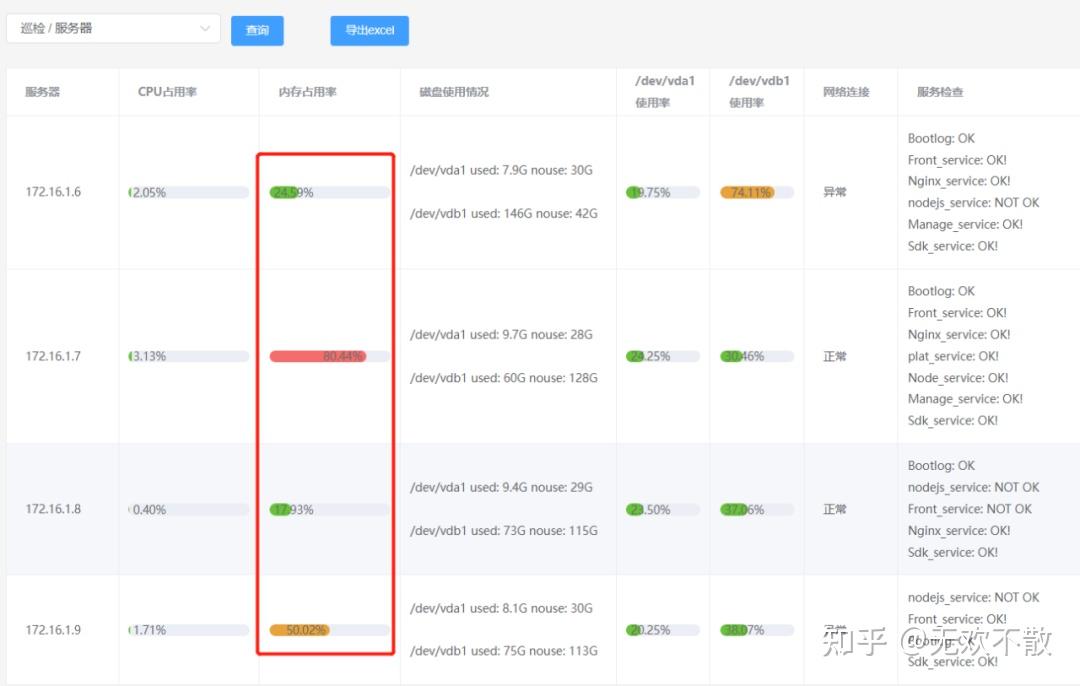Click the 内存占用率 column header

305,91
